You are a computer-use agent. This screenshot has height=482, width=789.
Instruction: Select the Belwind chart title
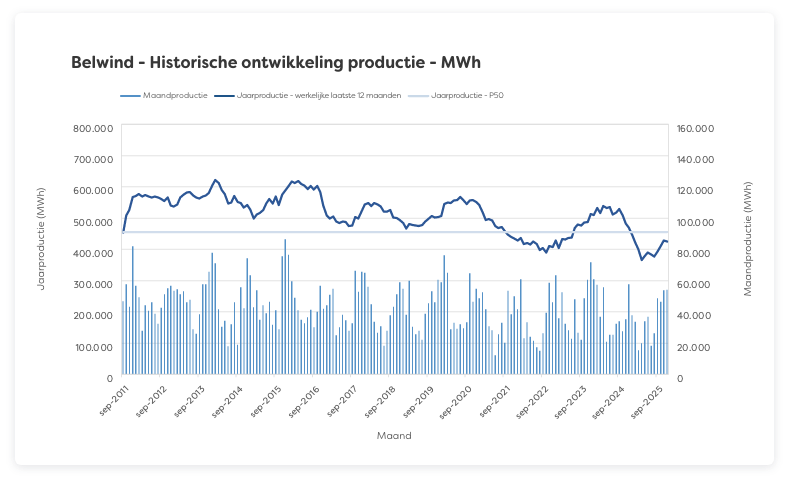276,62
